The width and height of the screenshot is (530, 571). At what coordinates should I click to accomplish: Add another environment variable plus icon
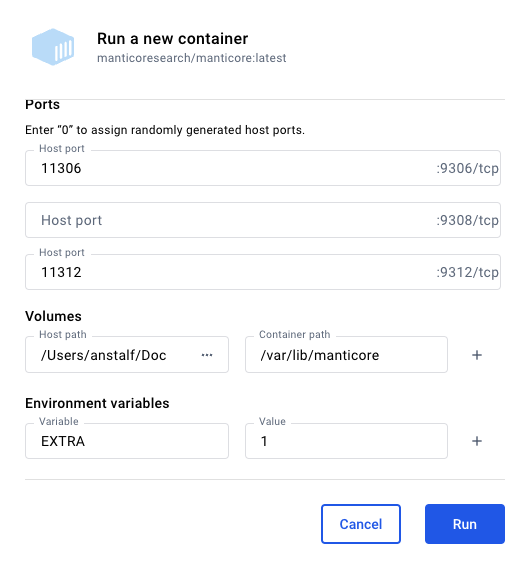tap(477, 441)
